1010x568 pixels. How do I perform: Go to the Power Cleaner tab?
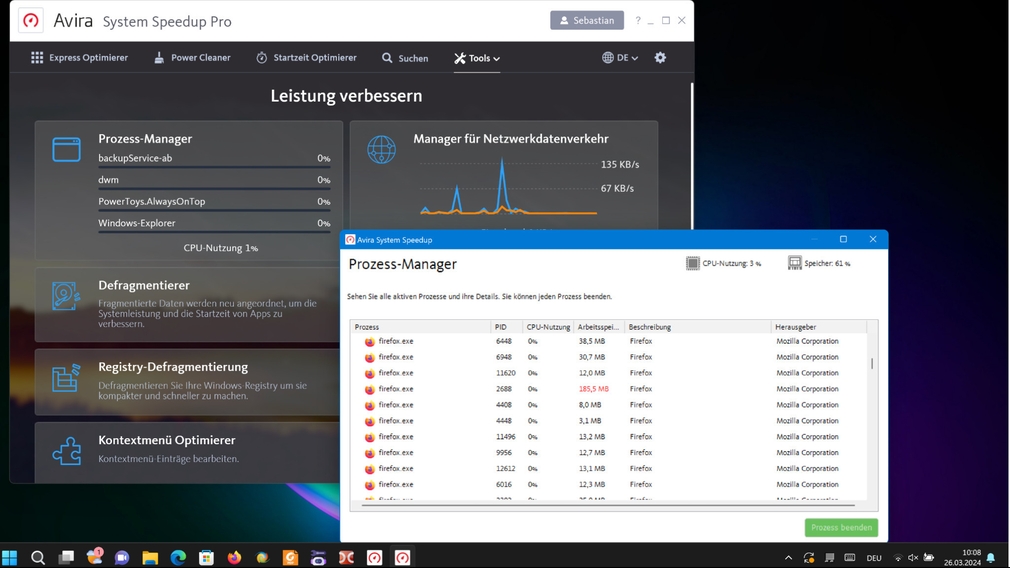(x=191, y=58)
